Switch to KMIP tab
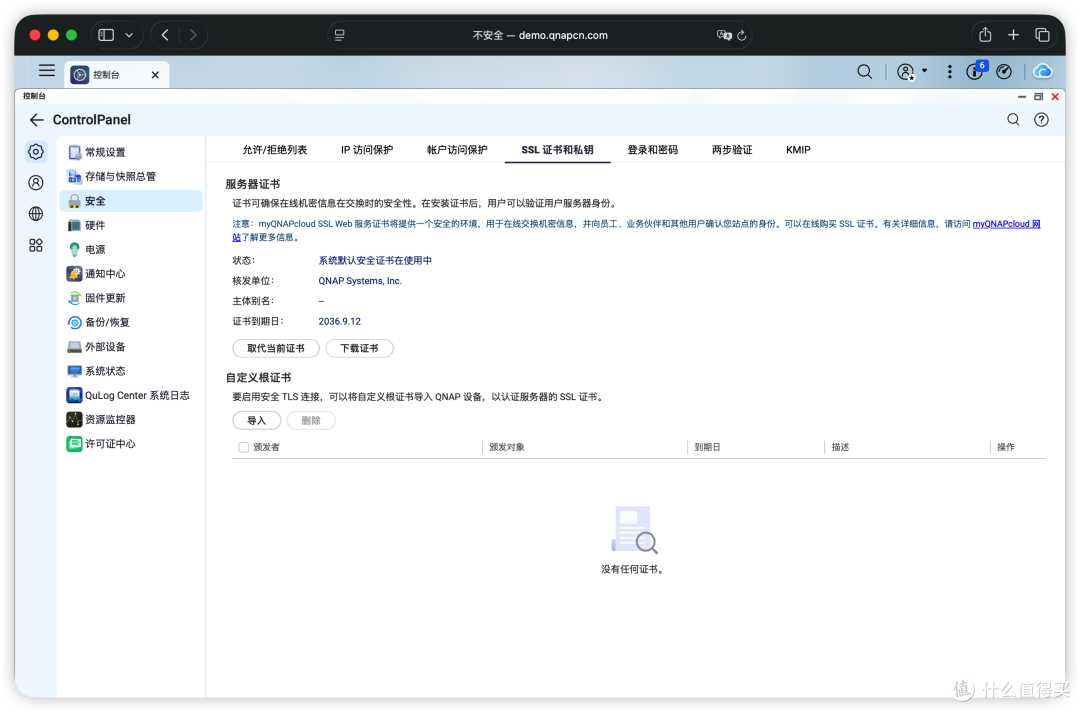The image size is (1080, 712). click(798, 150)
